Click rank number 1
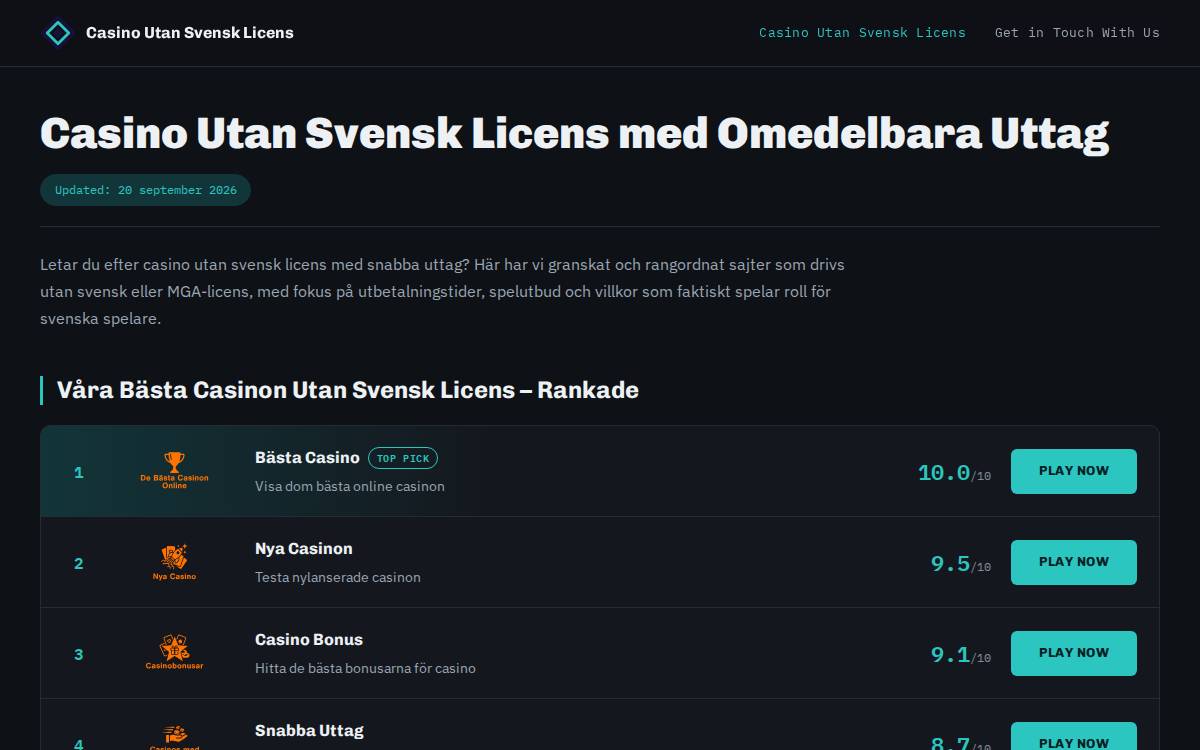The height and width of the screenshot is (750, 1200). (79, 472)
